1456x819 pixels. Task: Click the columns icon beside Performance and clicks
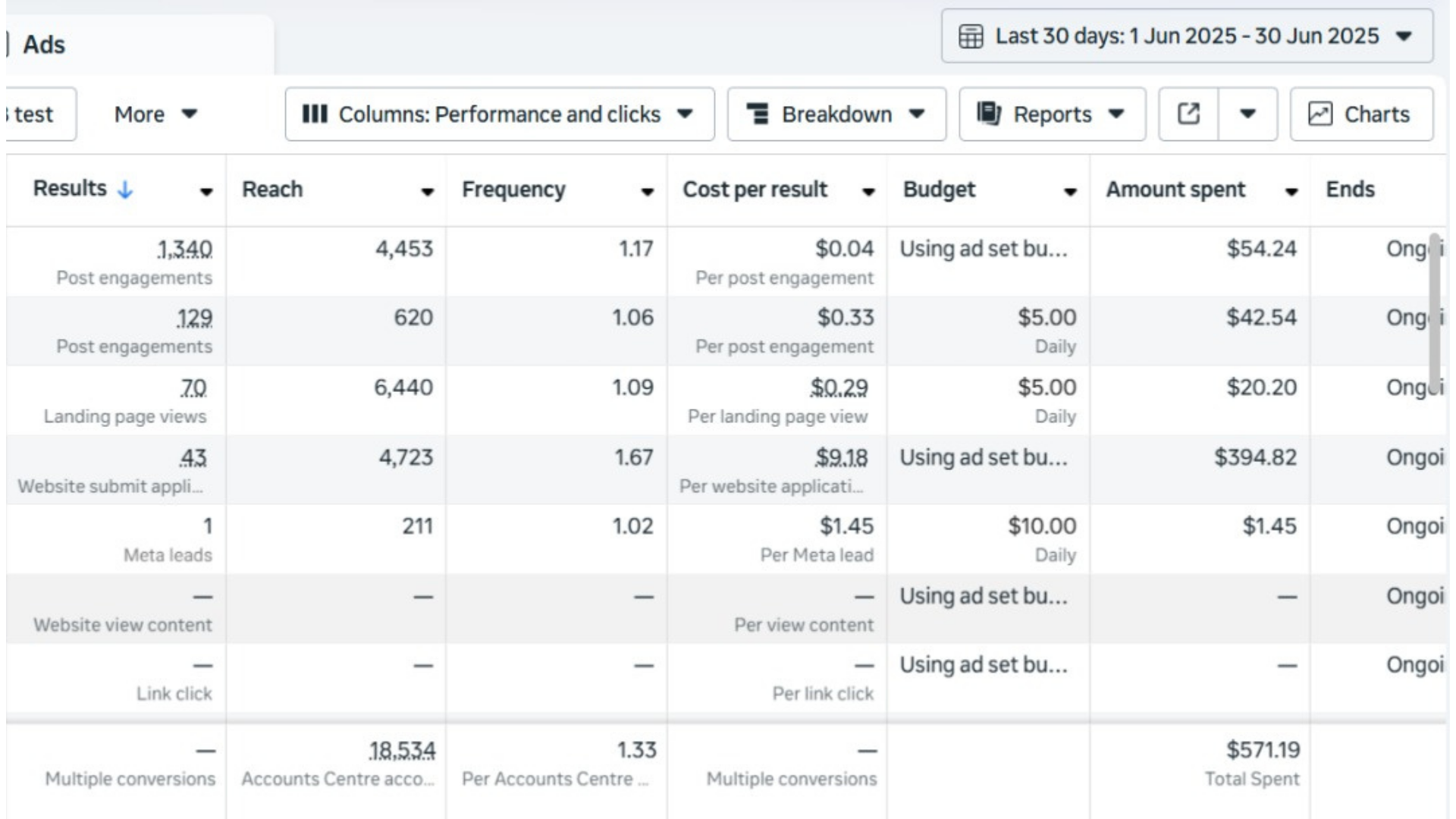(x=315, y=115)
